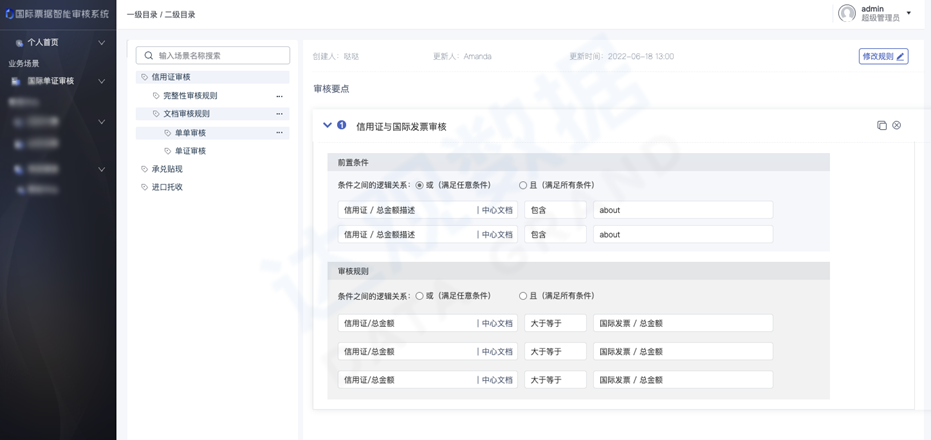Click the 审核规则 section header
The height and width of the screenshot is (440, 931).
click(578, 271)
